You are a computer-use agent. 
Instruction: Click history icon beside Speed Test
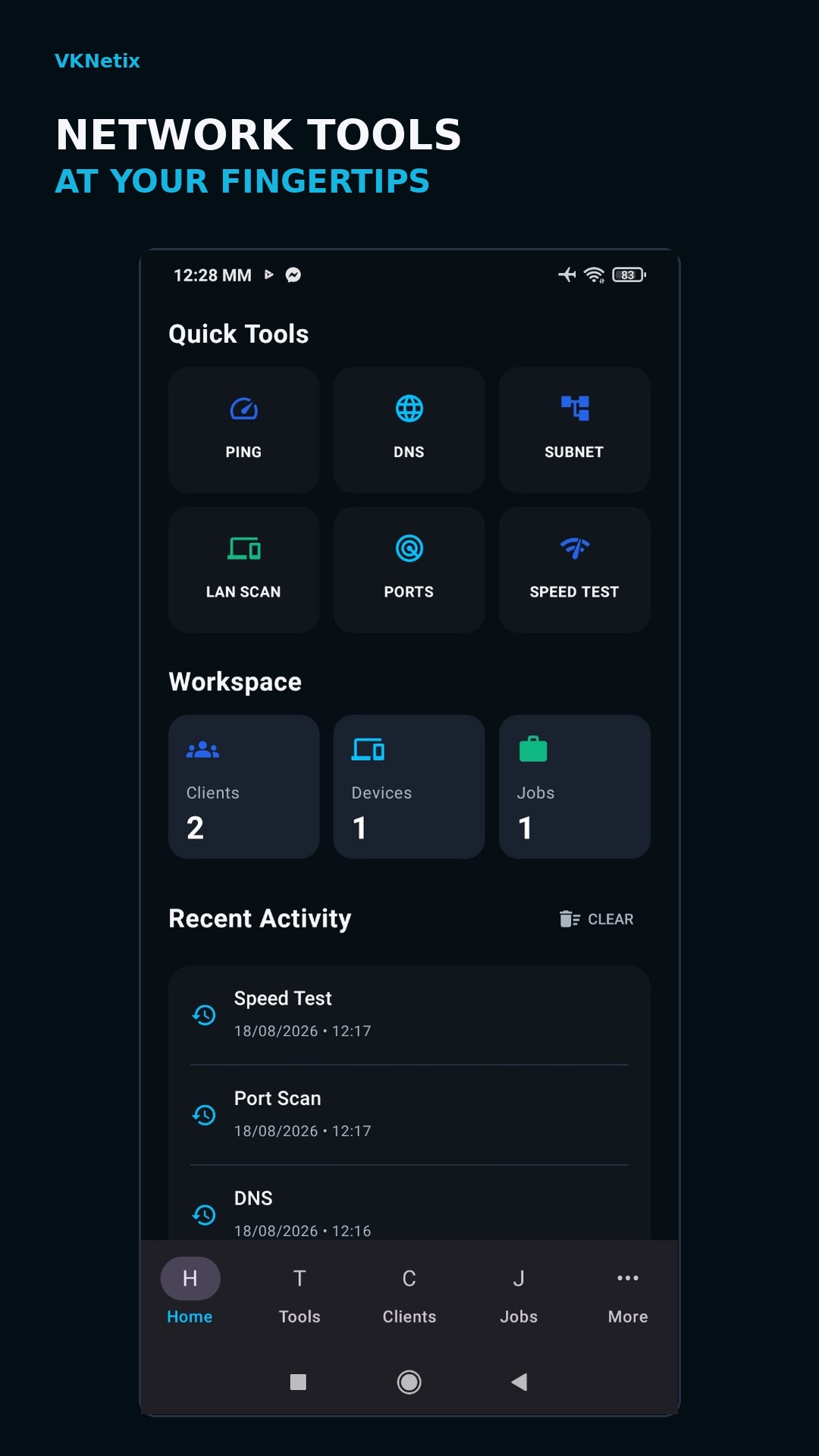204,1015
